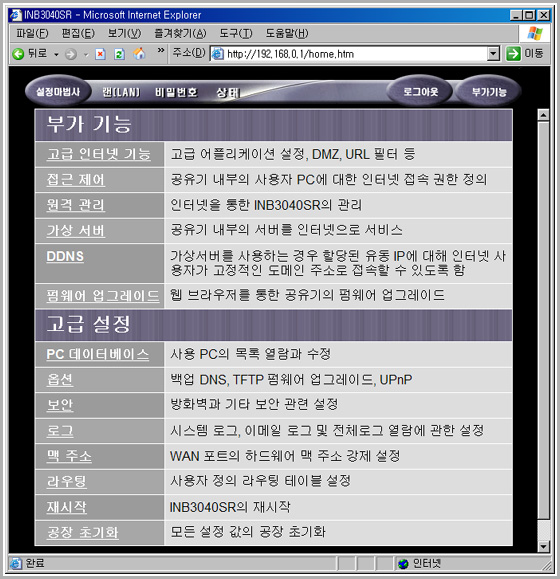Select the 설정마법사 navigation button
Screen dimensions: 560x579
[58, 92]
